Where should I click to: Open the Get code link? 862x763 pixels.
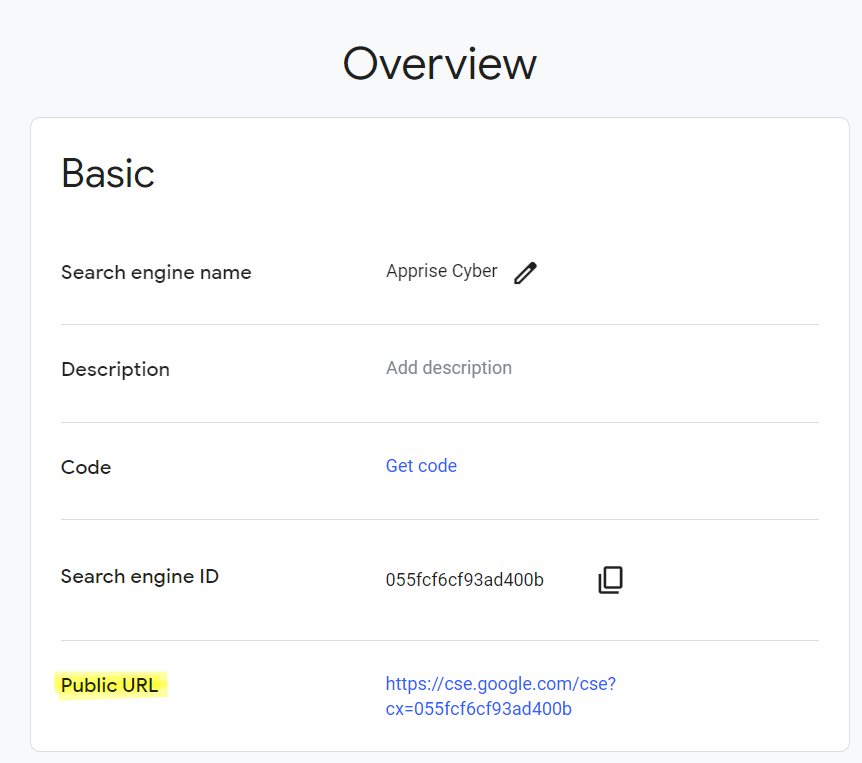(421, 466)
